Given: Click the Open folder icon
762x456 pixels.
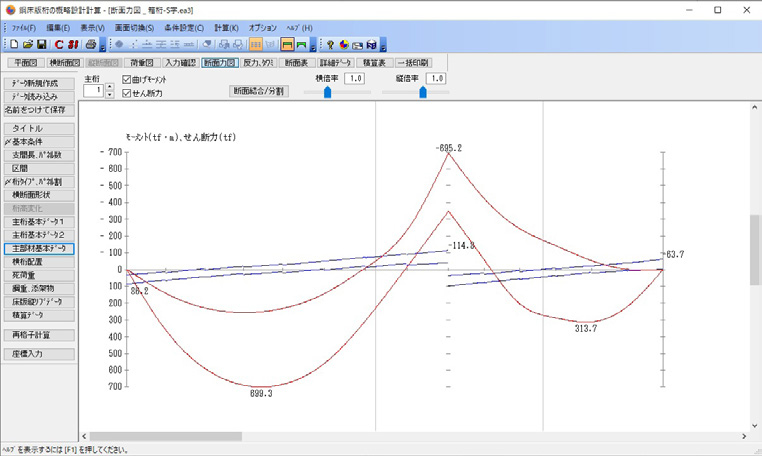Looking at the screenshot, I should click(x=28, y=45).
